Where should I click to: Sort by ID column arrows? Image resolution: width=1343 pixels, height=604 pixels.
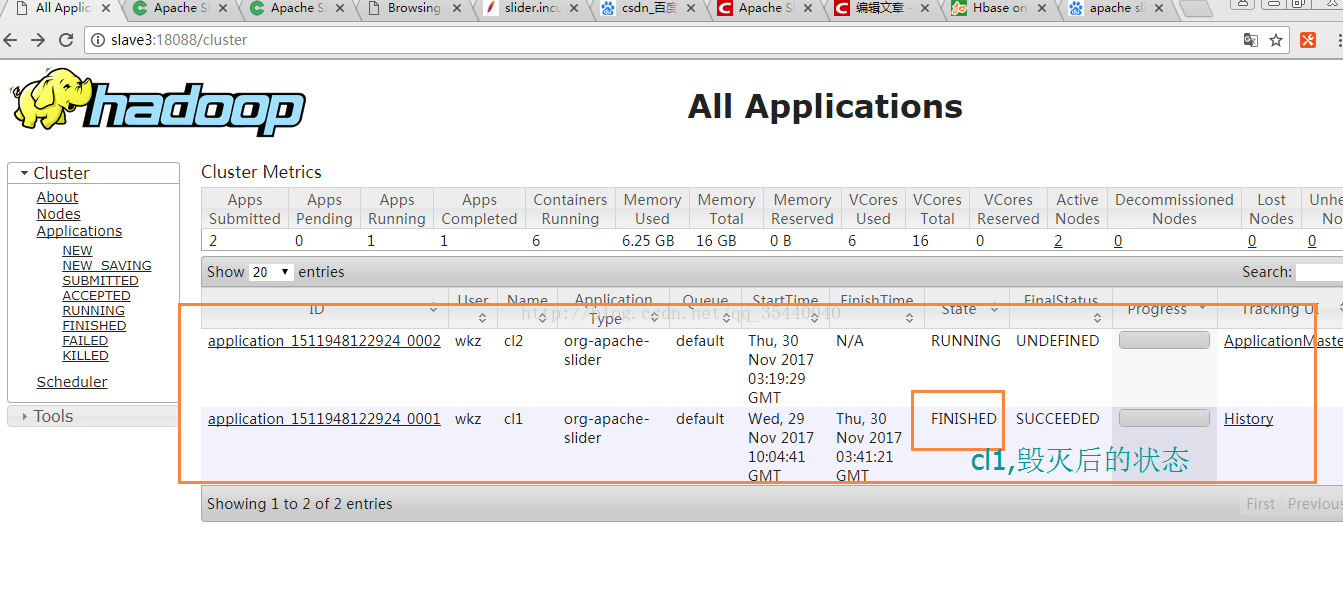434,309
